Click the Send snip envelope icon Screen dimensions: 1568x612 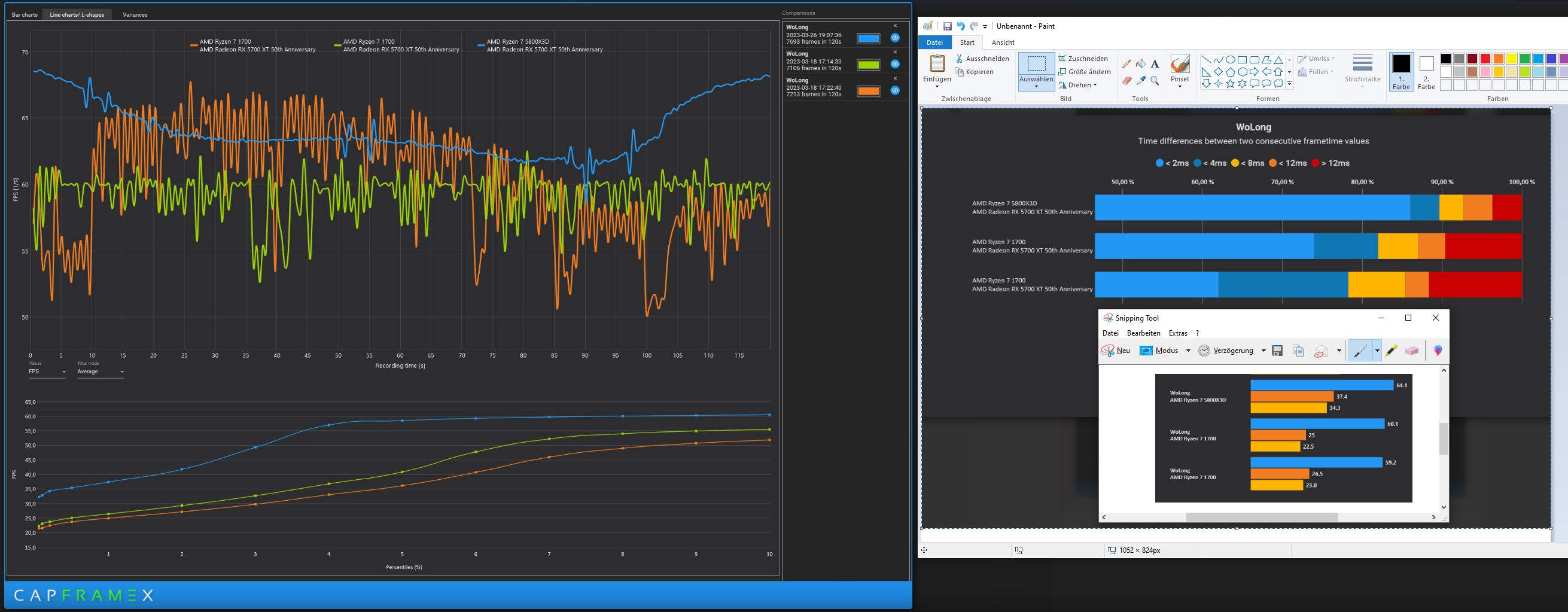[x=1320, y=351]
